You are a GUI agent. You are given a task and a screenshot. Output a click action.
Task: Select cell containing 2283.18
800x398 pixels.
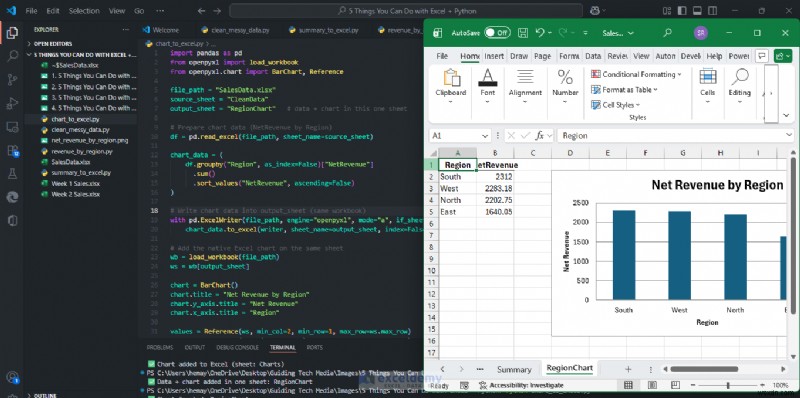pos(495,188)
